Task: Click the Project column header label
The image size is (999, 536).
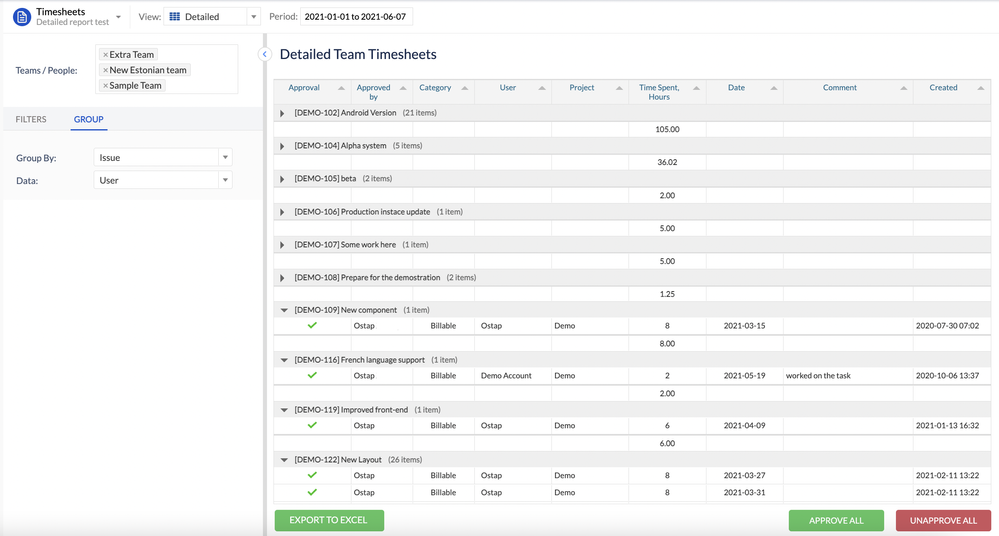Action: tap(582, 88)
